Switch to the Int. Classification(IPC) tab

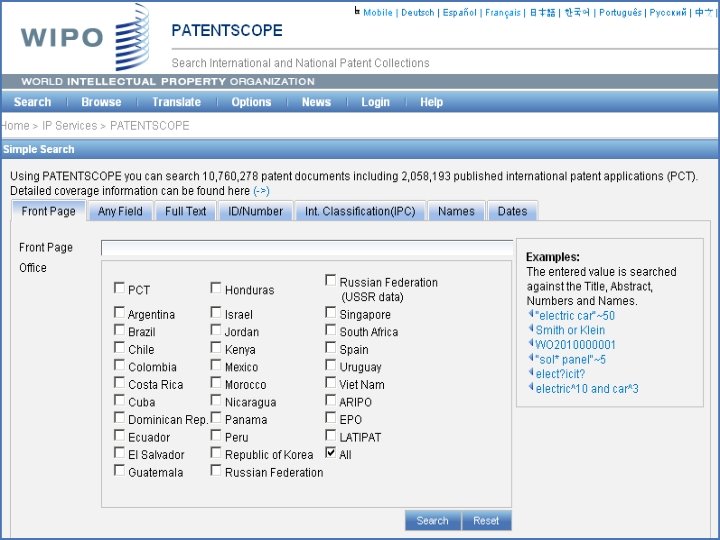[x=360, y=211]
